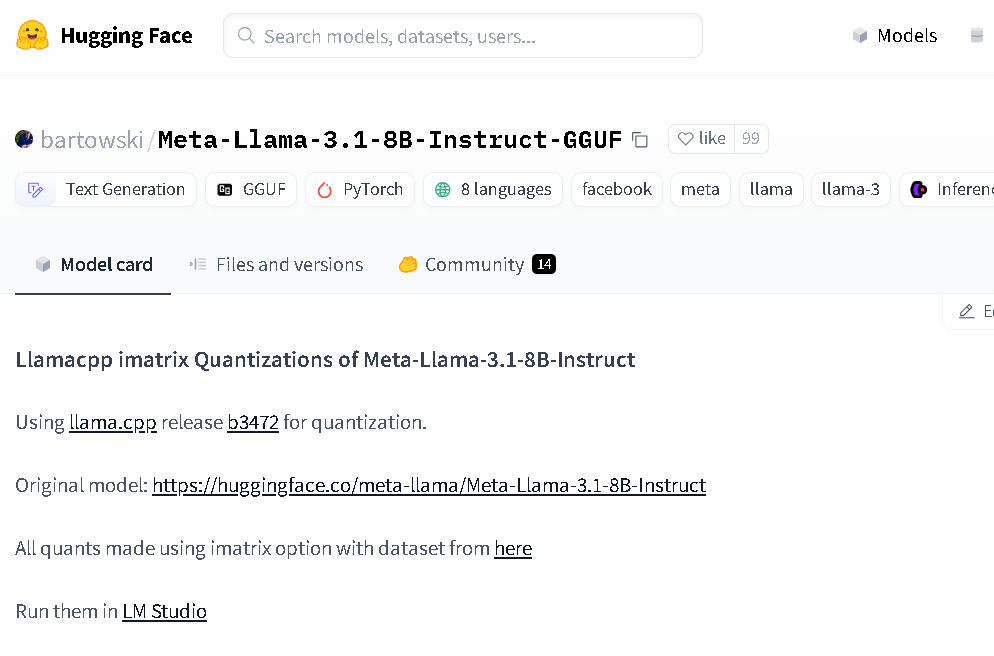Screen dimensions: 994x656
Task: Open the Community tab
Action: coord(476,265)
